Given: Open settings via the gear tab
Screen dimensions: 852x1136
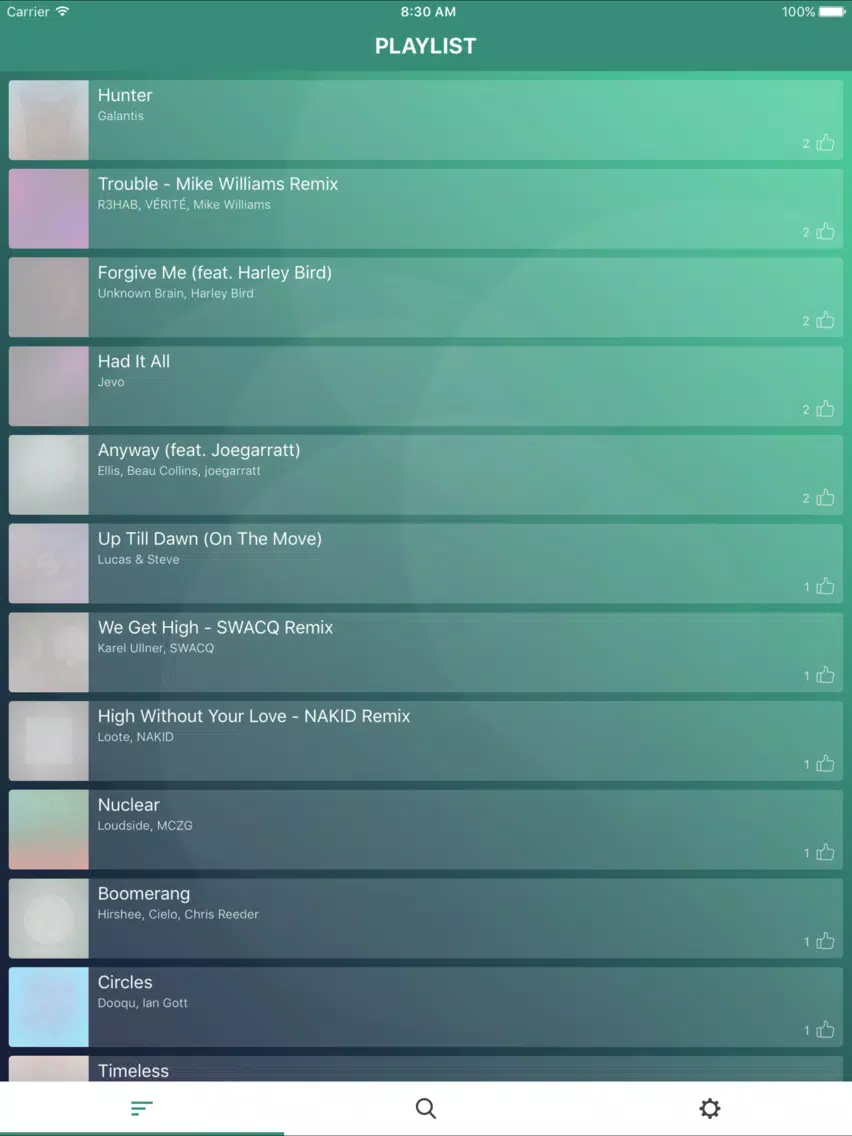Looking at the screenshot, I should point(710,1108).
